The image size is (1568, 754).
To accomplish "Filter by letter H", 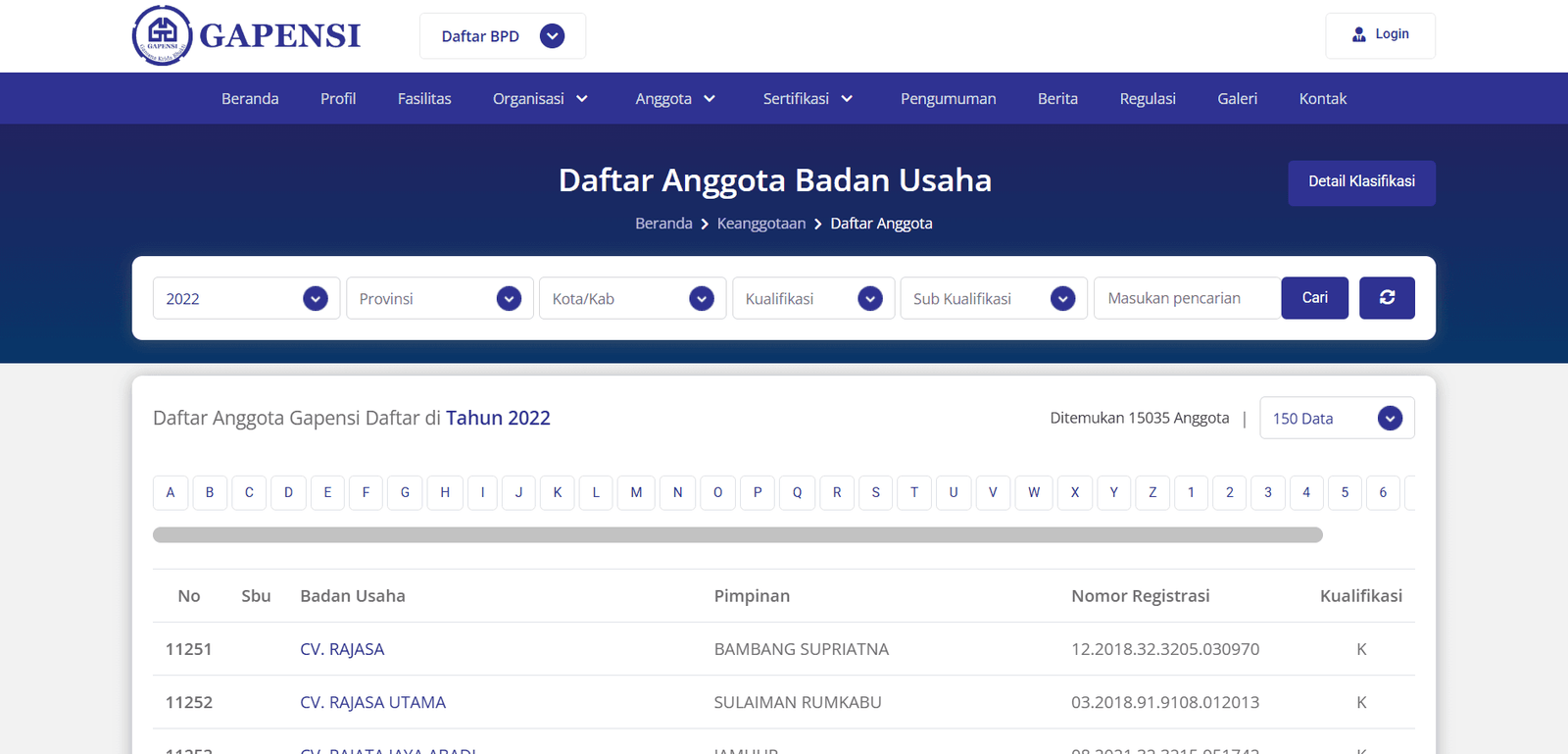I will (445, 492).
